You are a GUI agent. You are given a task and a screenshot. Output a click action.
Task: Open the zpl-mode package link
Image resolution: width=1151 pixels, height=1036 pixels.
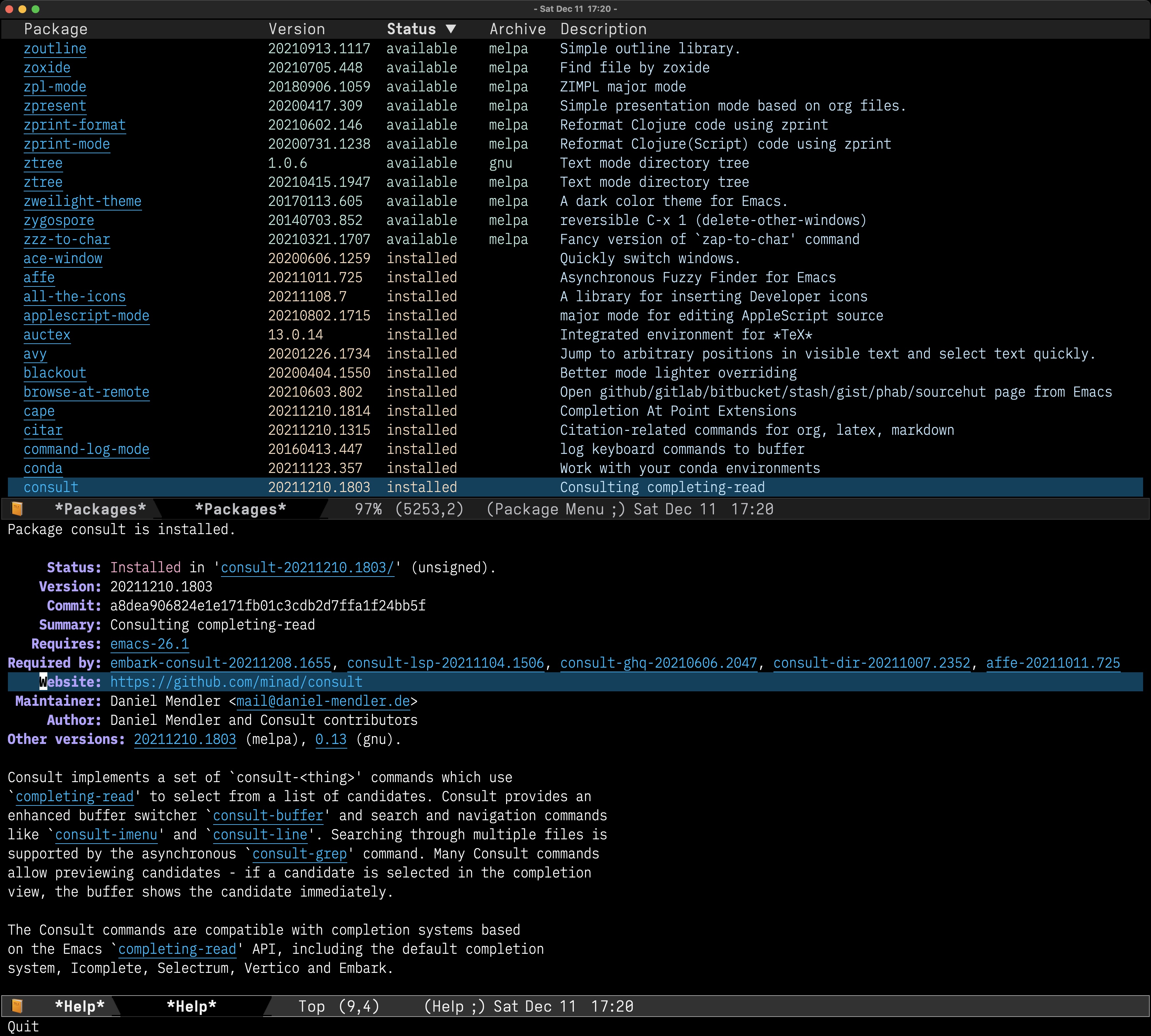coord(55,86)
